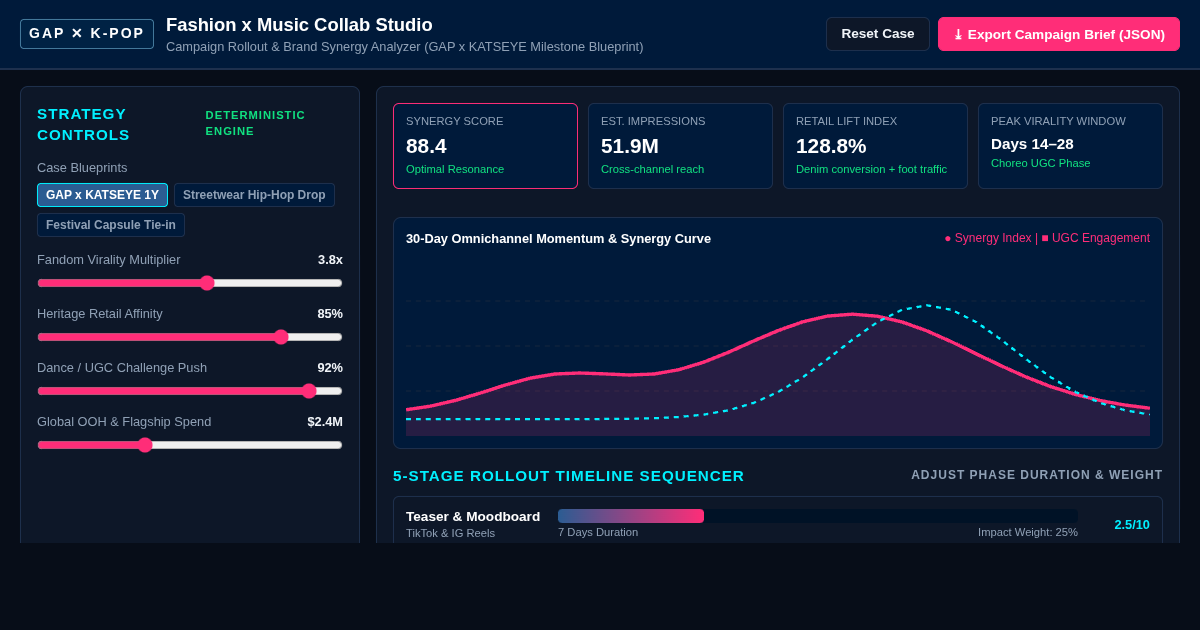Viewport: 1200px width, 630px height.
Task: Click the Choreo UGC Phase text
Action: click(x=1041, y=163)
